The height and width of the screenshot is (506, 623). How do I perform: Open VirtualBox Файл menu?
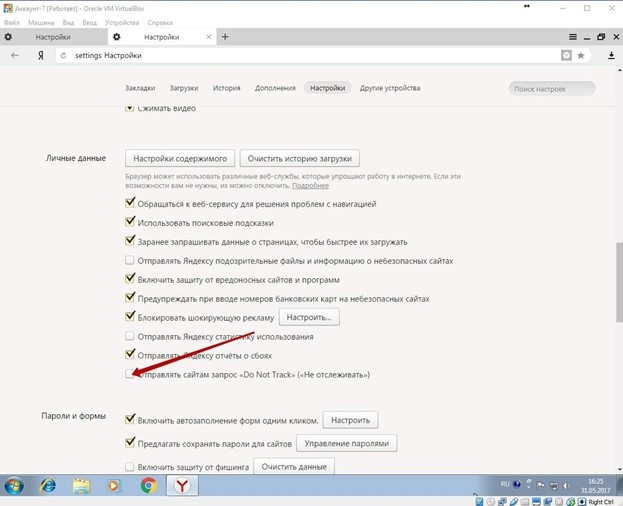pos(12,23)
